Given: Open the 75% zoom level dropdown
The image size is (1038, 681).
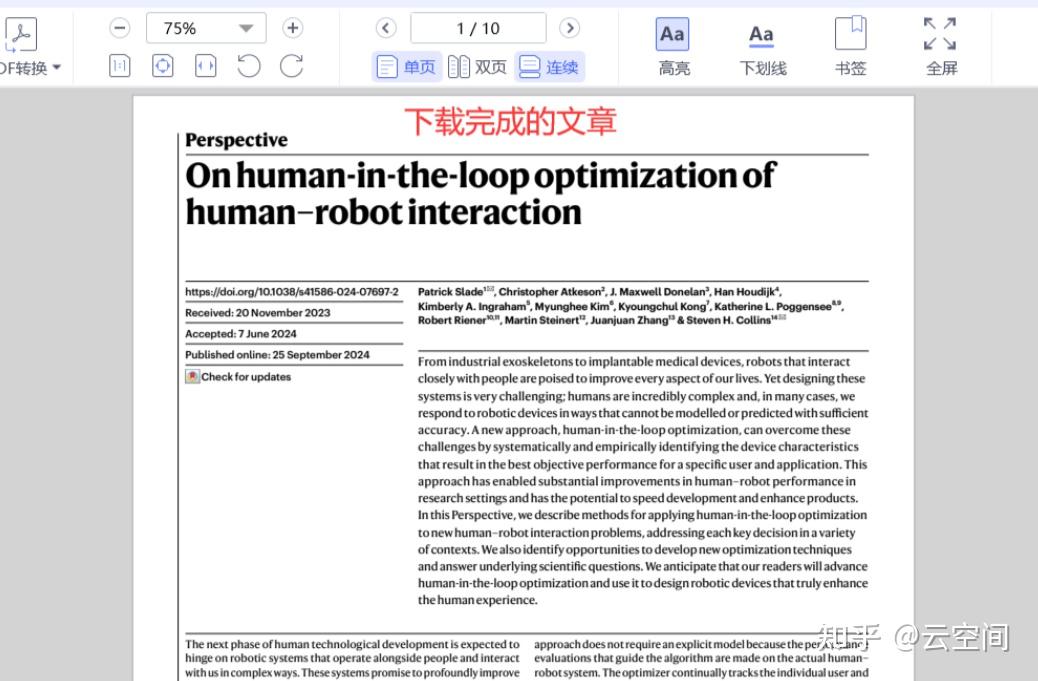Looking at the screenshot, I should pyautogui.click(x=207, y=28).
